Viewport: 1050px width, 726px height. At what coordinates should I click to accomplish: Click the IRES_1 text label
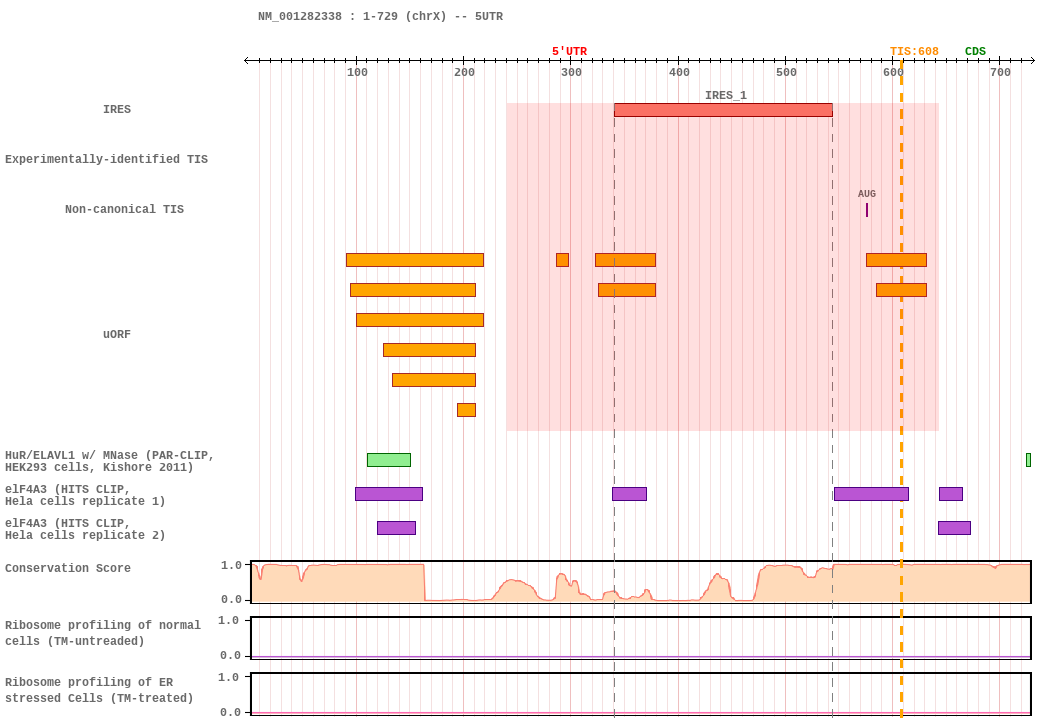click(725, 95)
